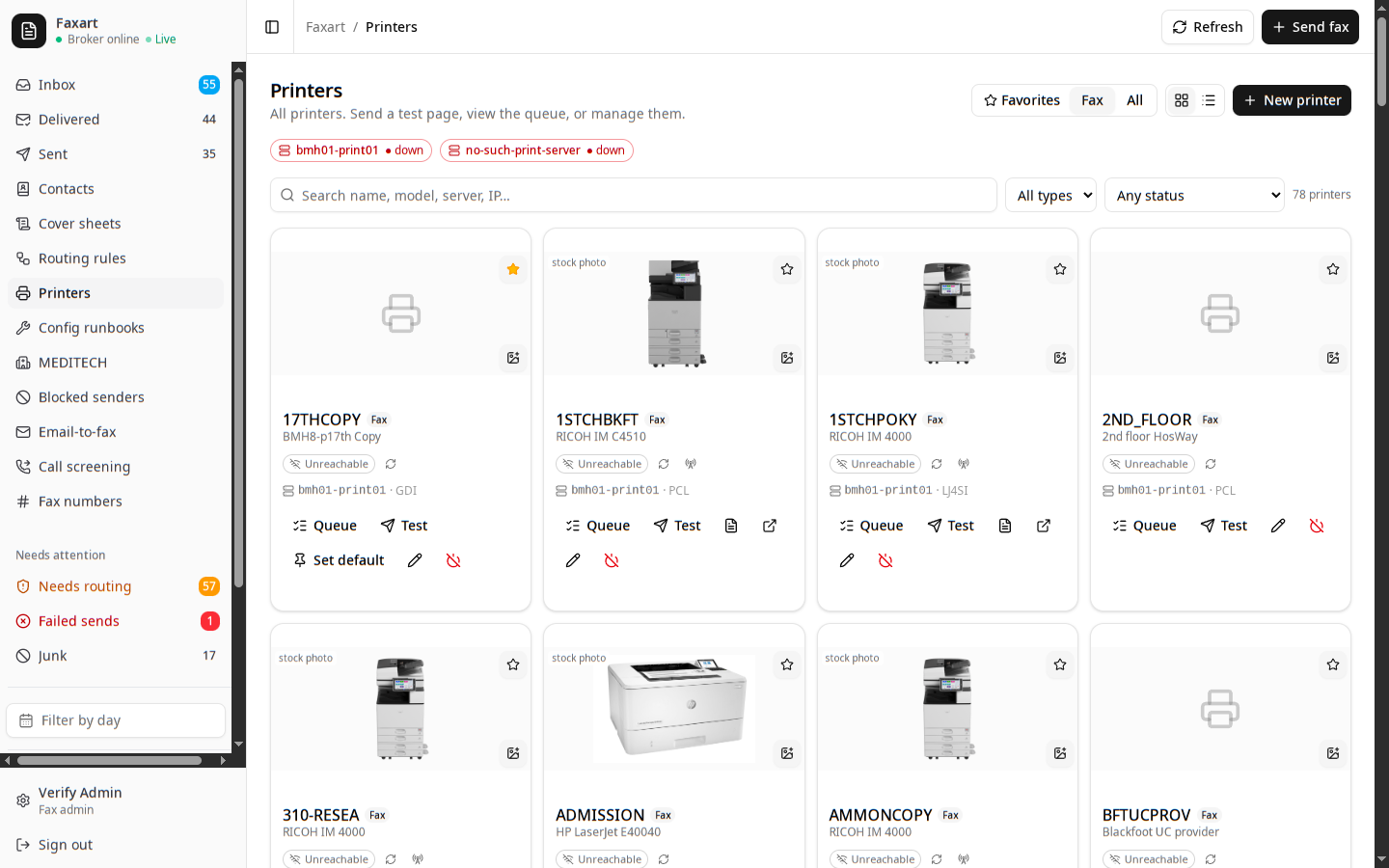Change image for ADMISSION card
The width and height of the screenshot is (1389, 868).
click(x=787, y=753)
